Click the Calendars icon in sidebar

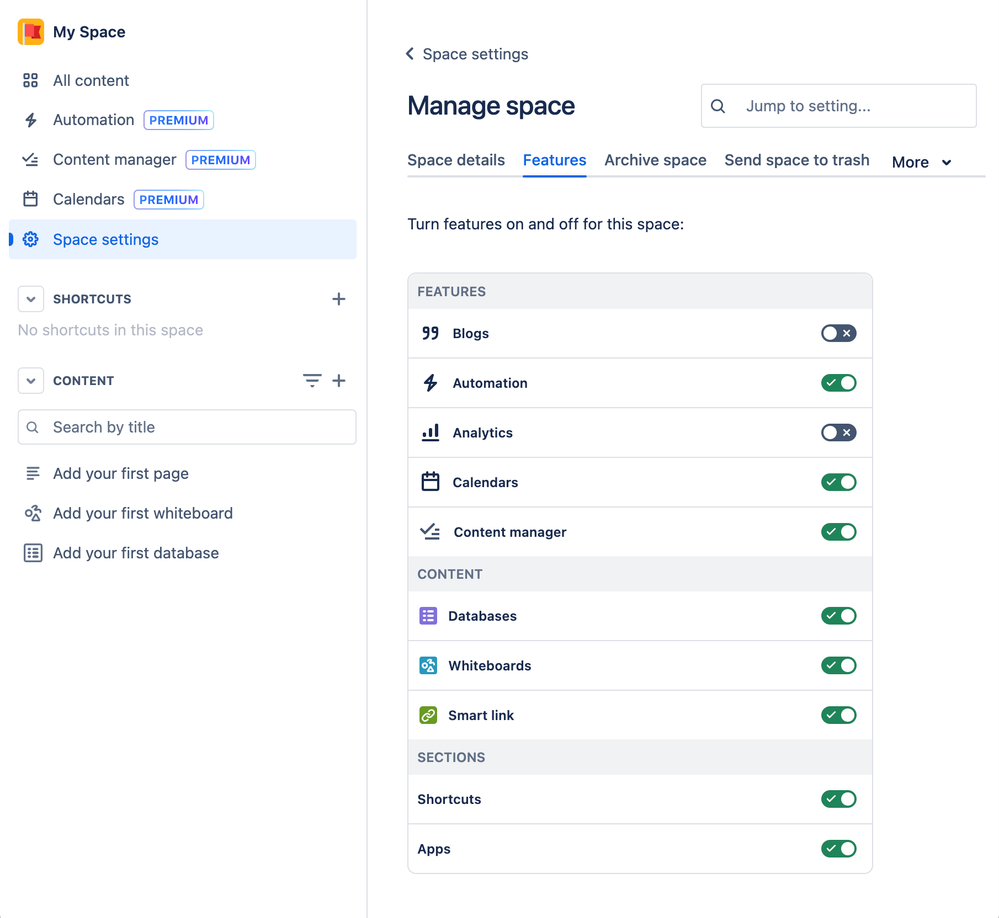pos(31,199)
